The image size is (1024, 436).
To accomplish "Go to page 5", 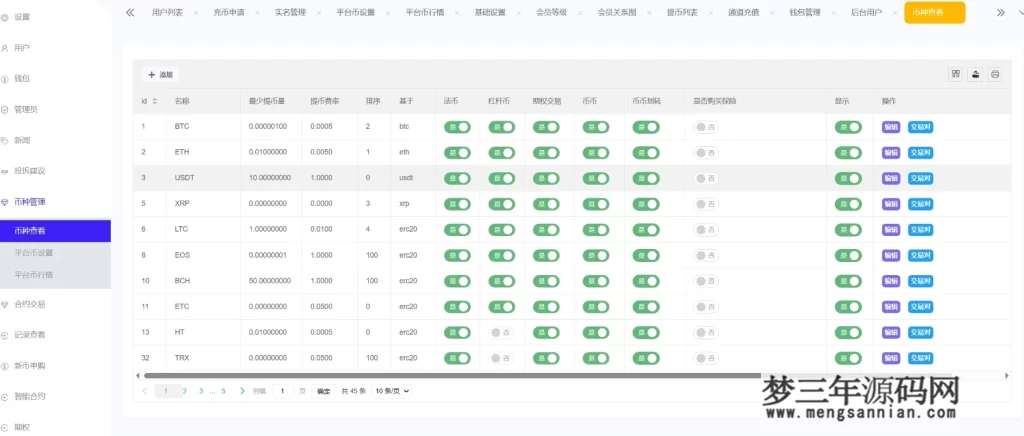I will pyautogui.click(x=223, y=391).
